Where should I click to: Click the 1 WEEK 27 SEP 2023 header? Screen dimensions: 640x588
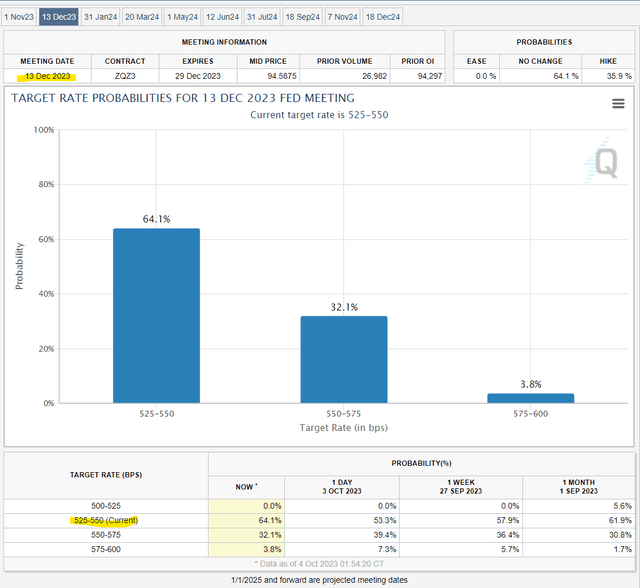coord(461,487)
